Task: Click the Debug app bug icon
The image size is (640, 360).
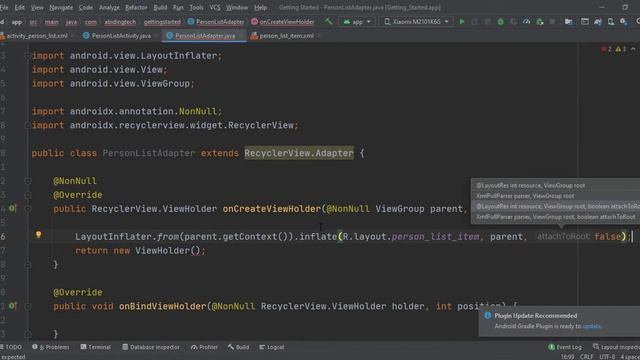Action: (x=500, y=22)
